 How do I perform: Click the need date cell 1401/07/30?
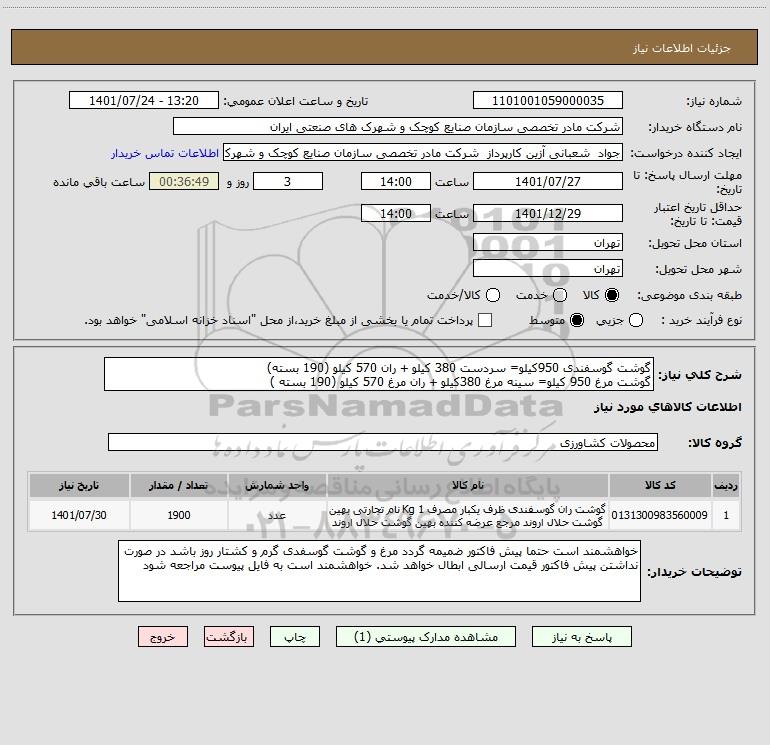pyautogui.click(x=79, y=515)
